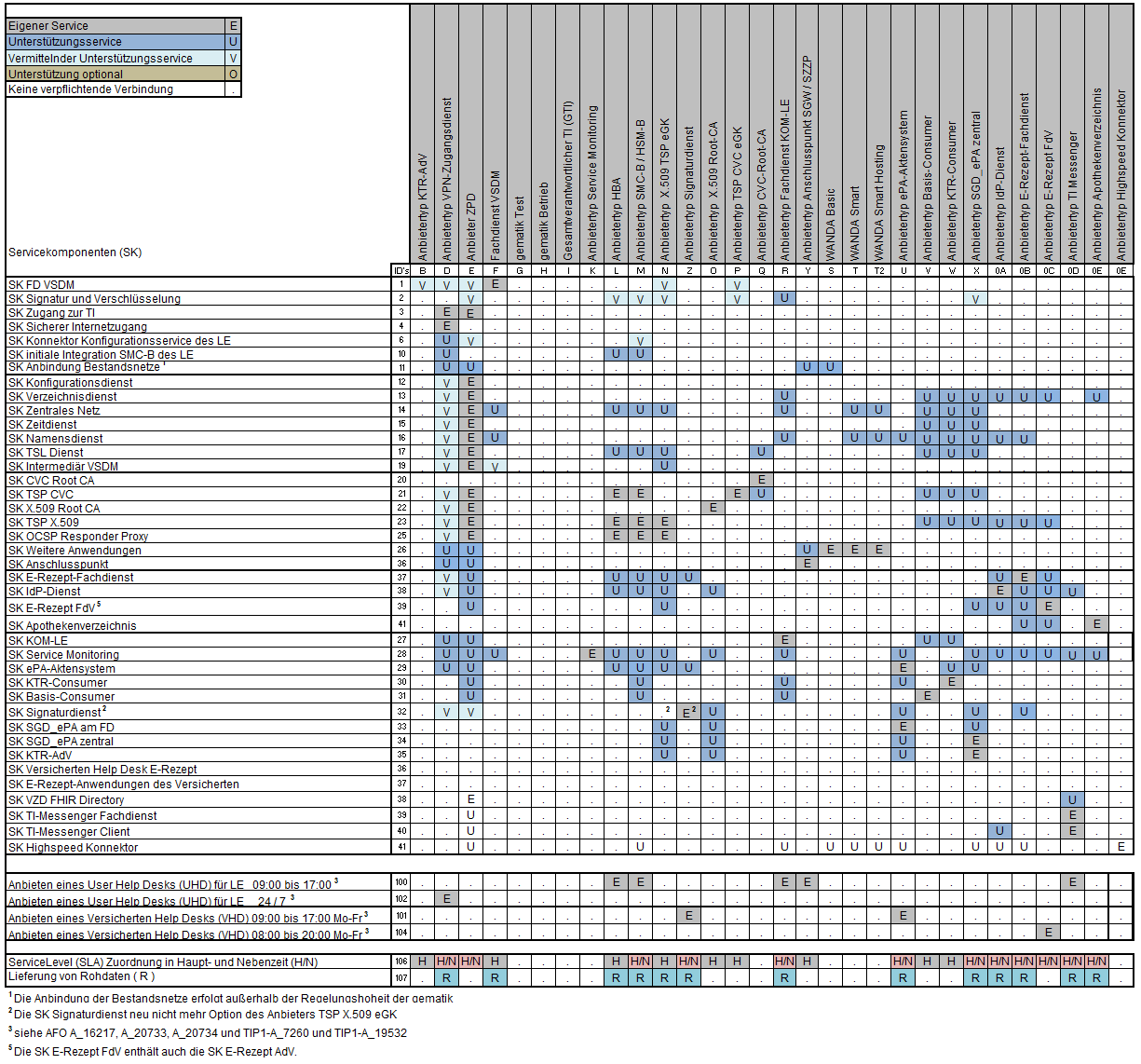Image resolution: width=1141 pixels, height=1064 pixels.
Task: Select the "WANDA Smart Hosting" column header
Action: (x=879, y=202)
